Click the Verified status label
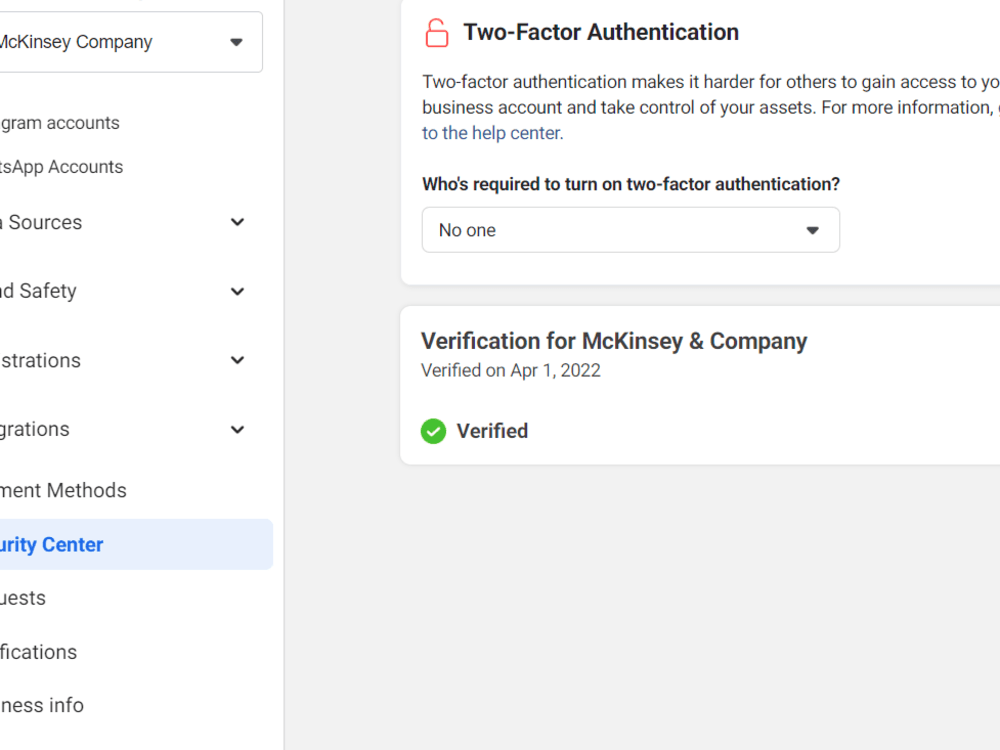 [492, 431]
